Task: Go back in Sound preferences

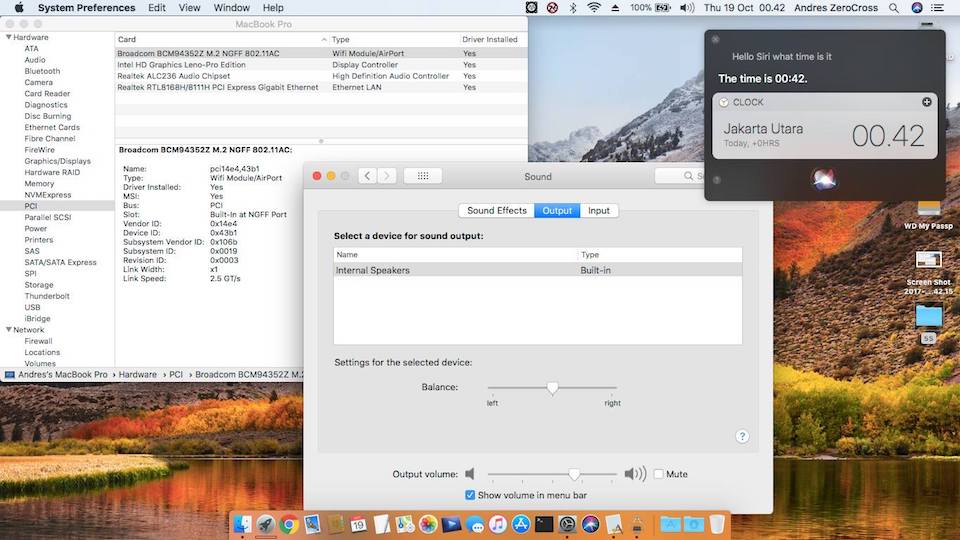Action: (367, 176)
